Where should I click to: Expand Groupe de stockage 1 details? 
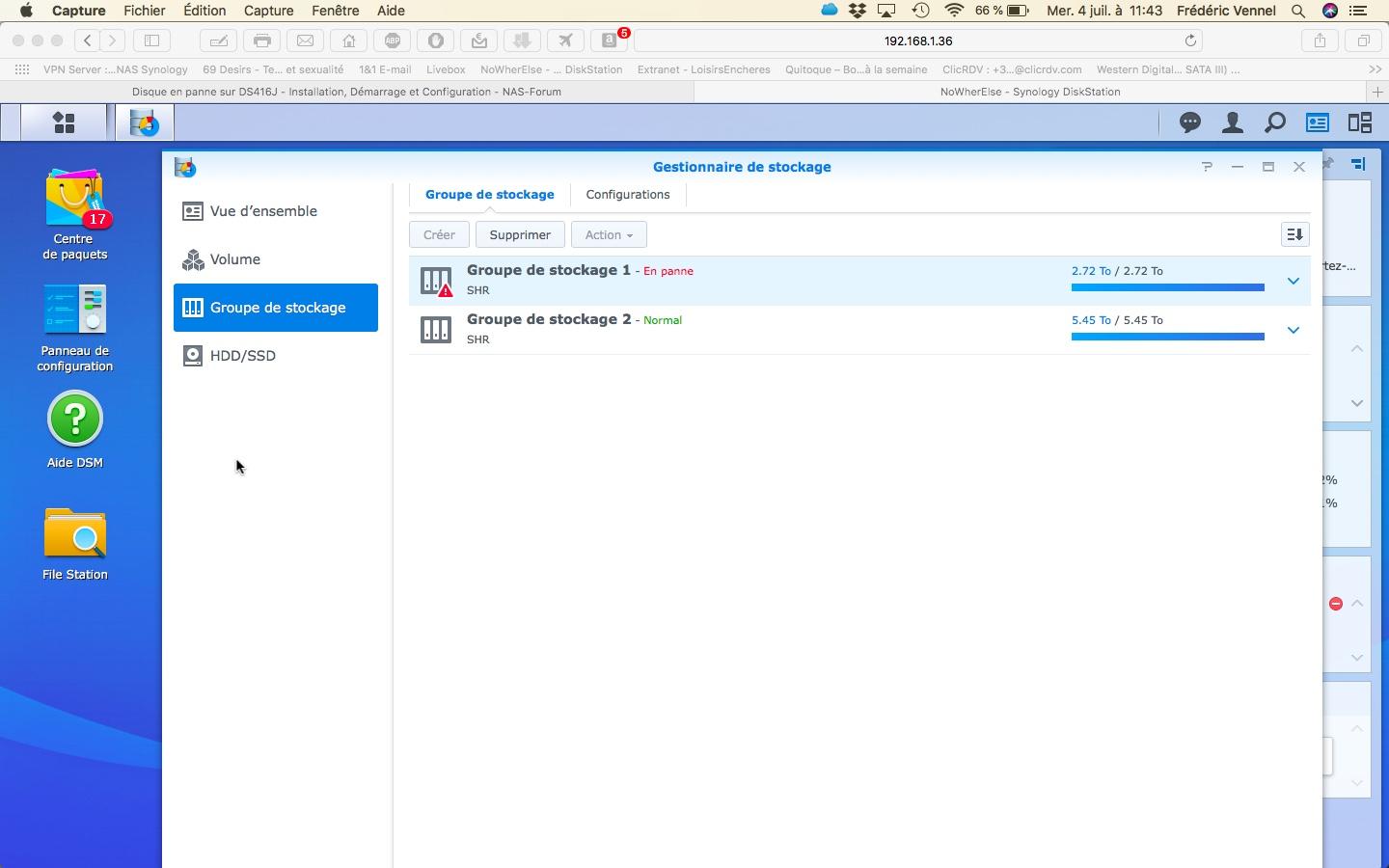[1294, 281]
